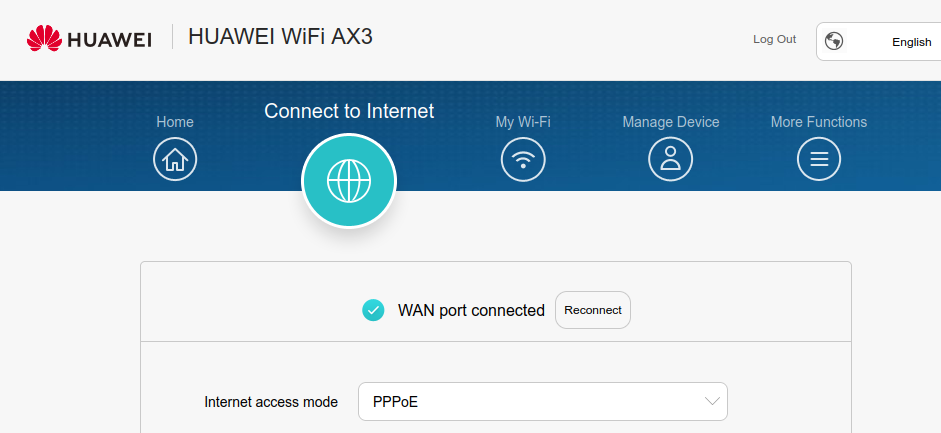Go to the My Wi-Fi tab label
This screenshot has height=433, width=941.
tap(523, 122)
